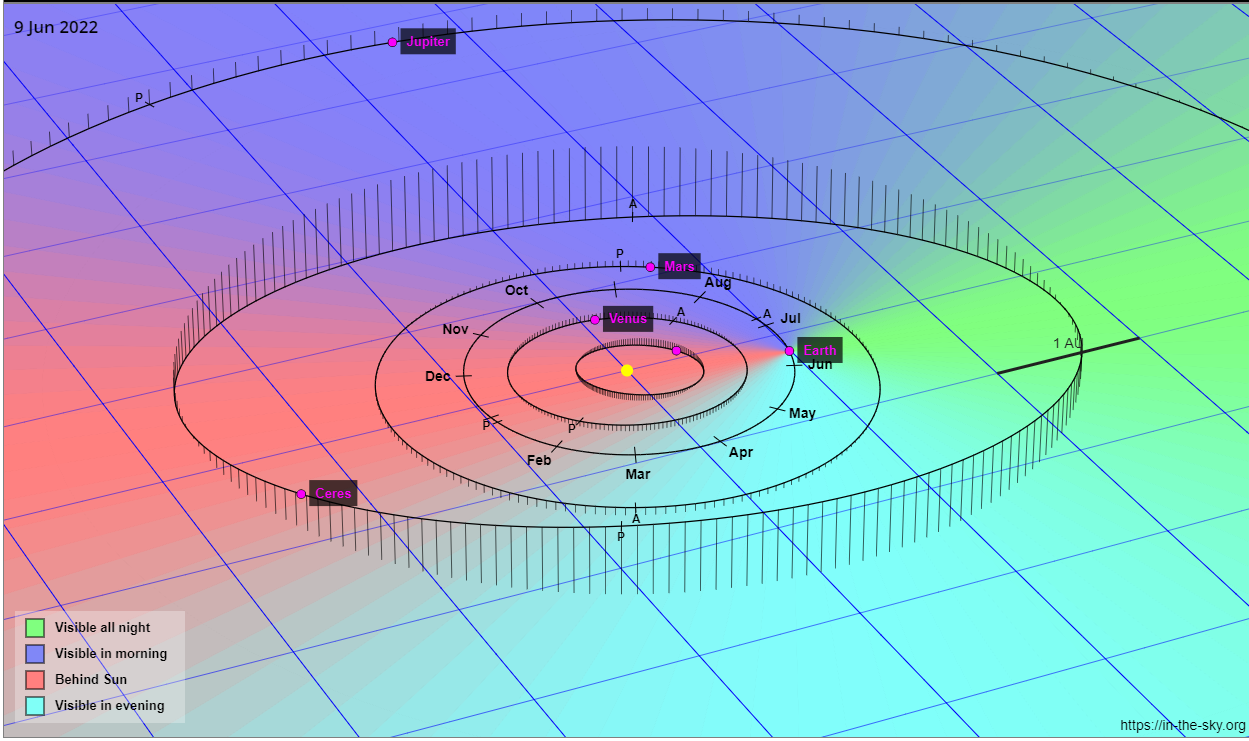The image size is (1249, 741).
Task: Click the 'P' marker left of Mars label
Action: [620, 254]
